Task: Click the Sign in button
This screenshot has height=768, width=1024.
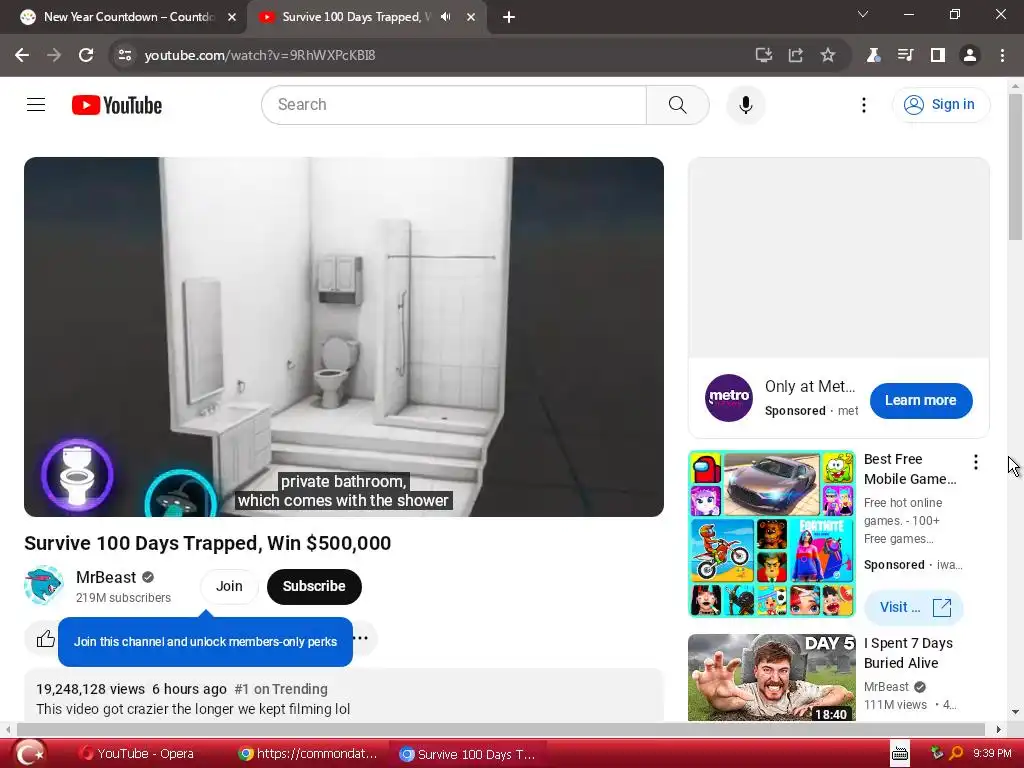Action: [940, 104]
